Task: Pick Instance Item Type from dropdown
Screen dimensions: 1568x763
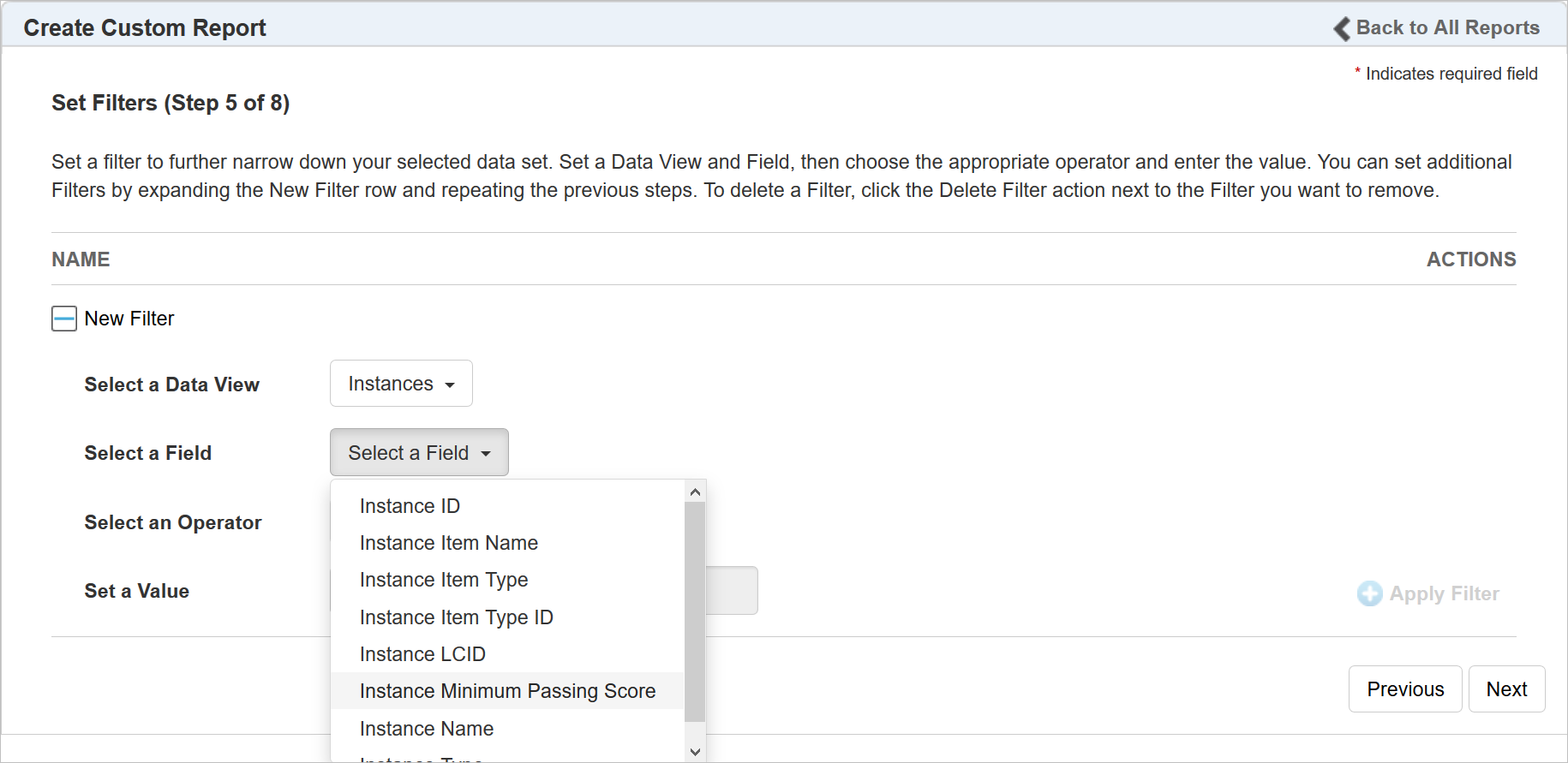Action: tap(443, 580)
